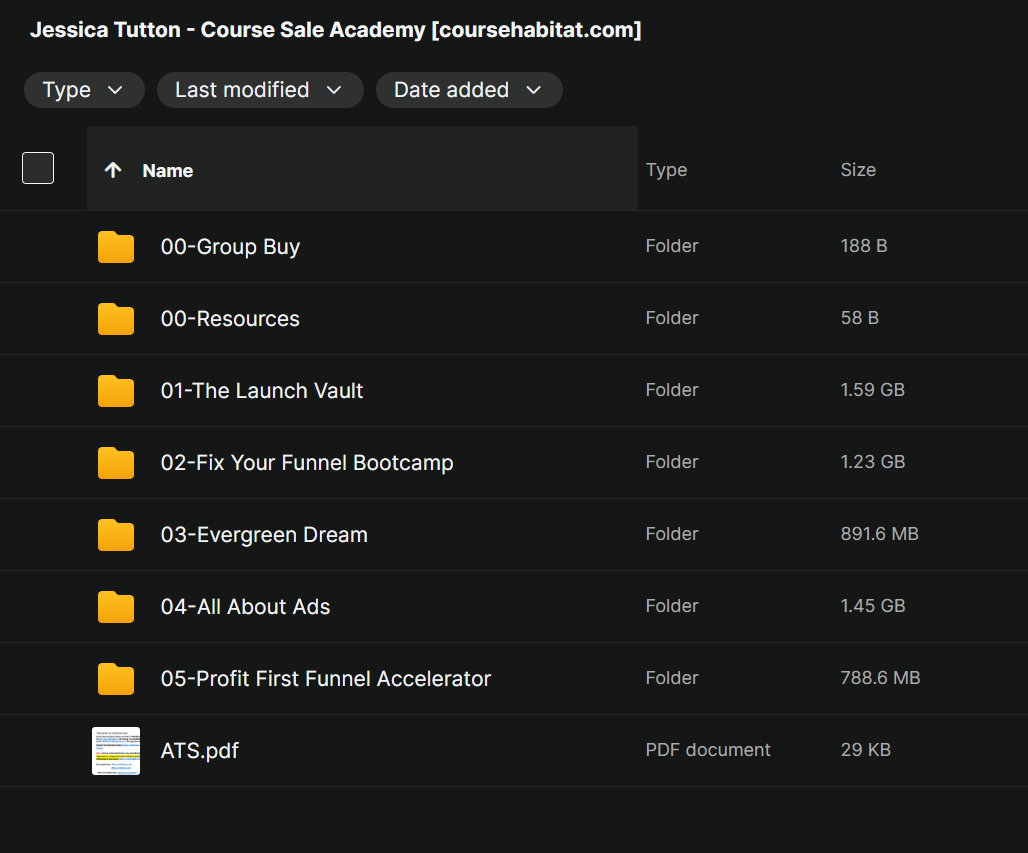Select the ATS.pdf file name
This screenshot has width=1028, height=853.
200,751
